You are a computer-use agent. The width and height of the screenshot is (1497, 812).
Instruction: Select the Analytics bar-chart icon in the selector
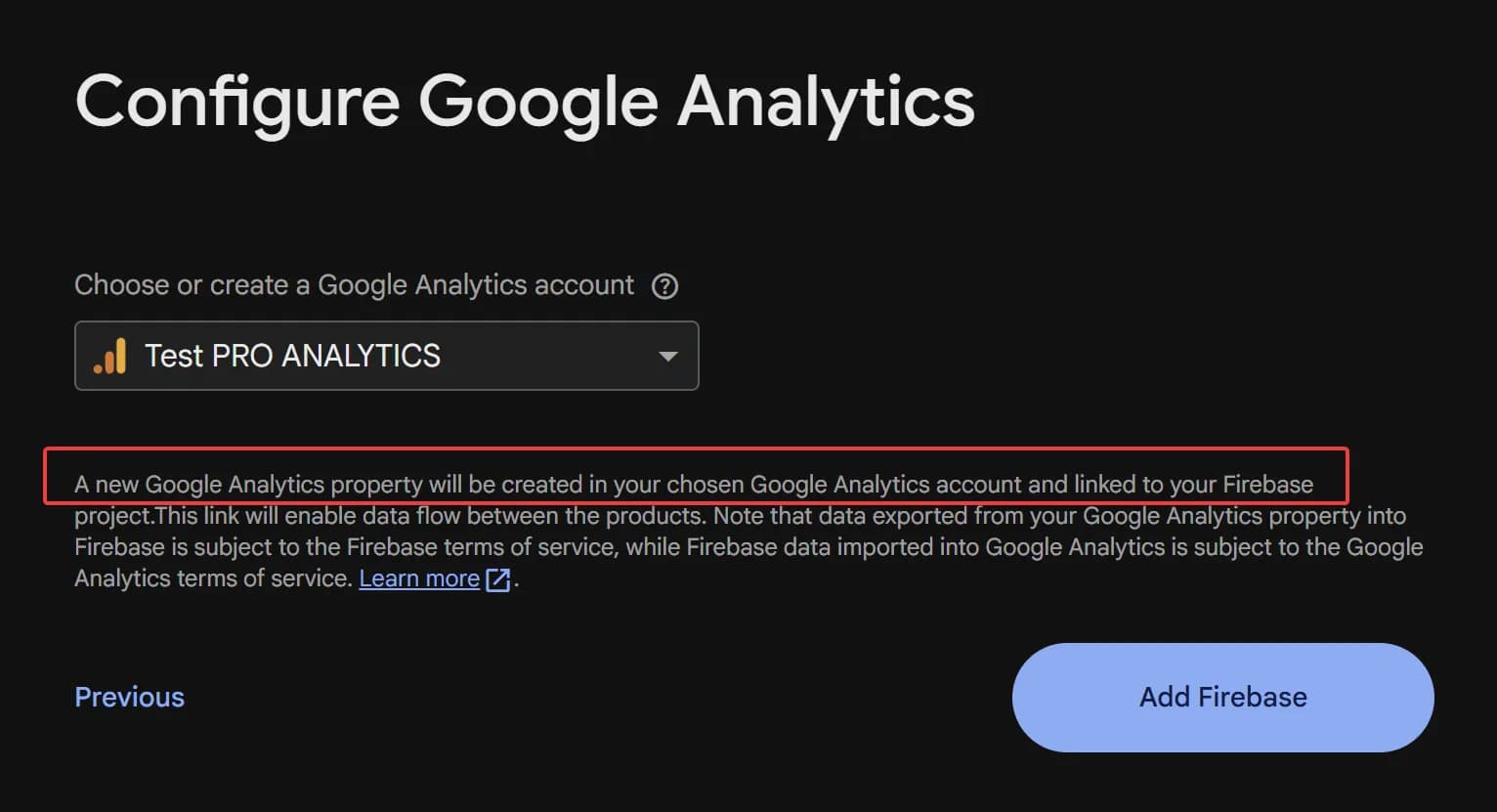pos(109,356)
